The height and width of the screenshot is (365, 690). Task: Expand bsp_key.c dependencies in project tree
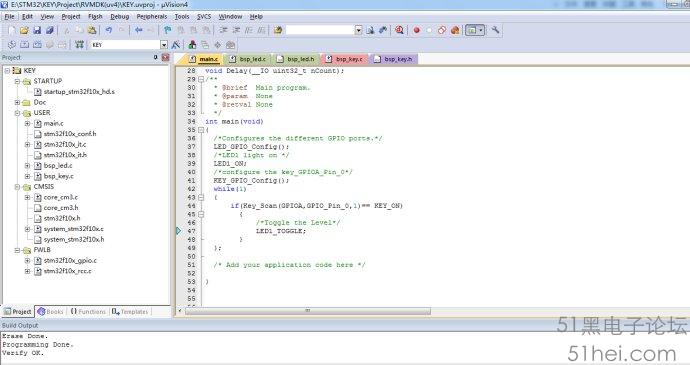(27, 177)
